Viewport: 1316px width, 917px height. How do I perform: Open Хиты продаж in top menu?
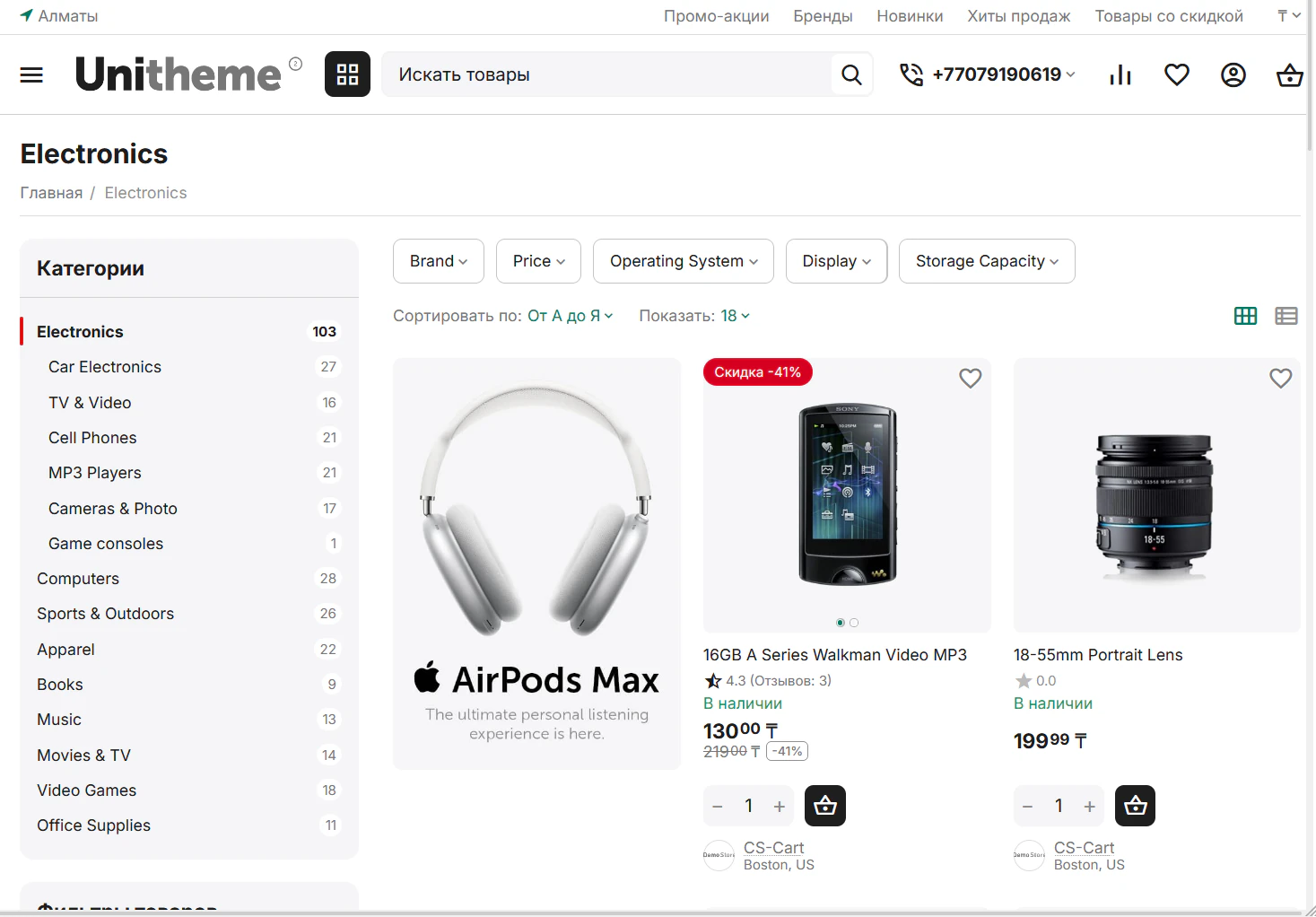point(1019,16)
